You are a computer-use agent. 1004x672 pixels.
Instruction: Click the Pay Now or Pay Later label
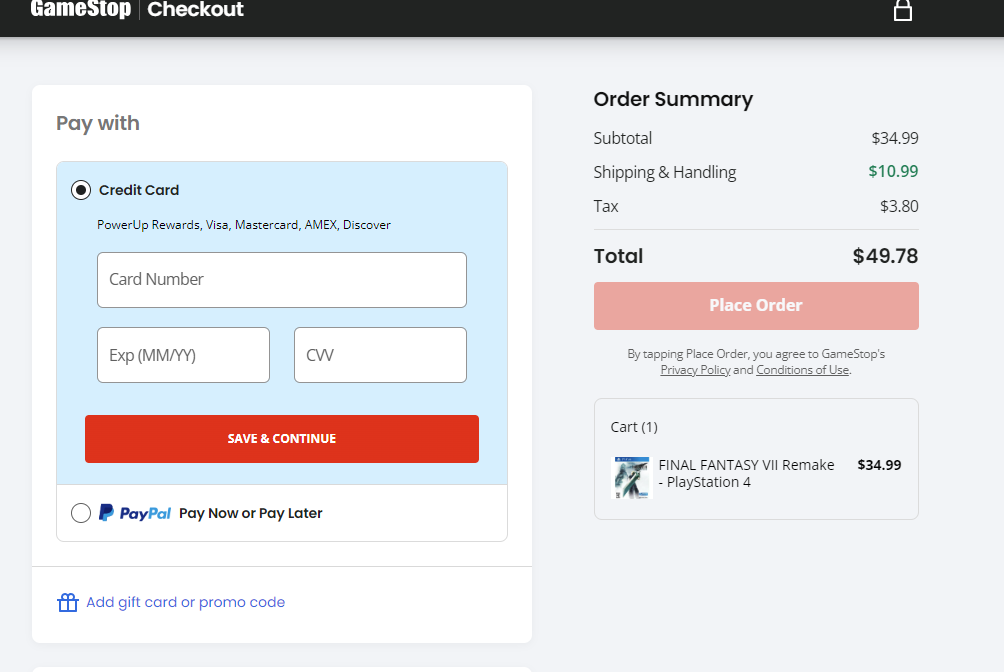(x=250, y=513)
